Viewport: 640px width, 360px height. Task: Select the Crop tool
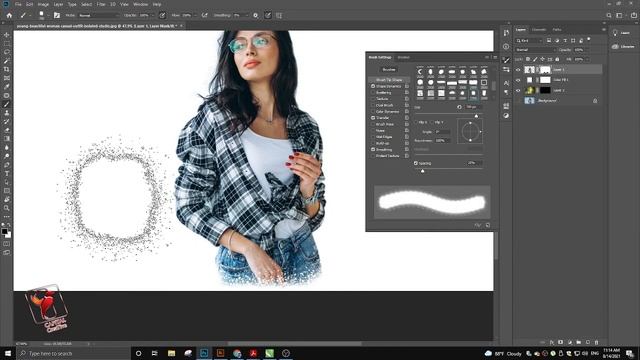[7, 69]
